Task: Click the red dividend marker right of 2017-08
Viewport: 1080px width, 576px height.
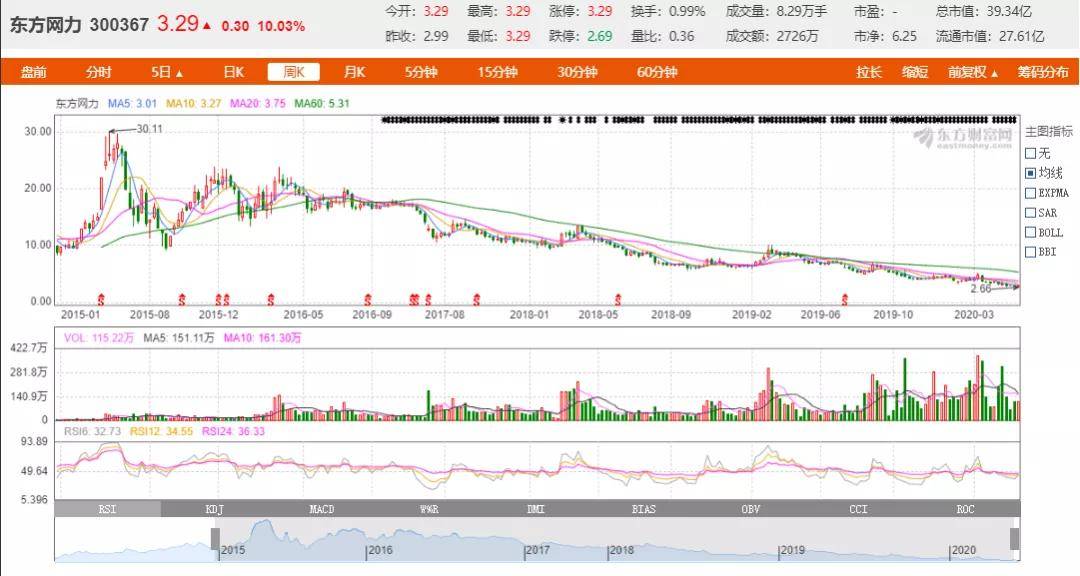Action: [476, 299]
